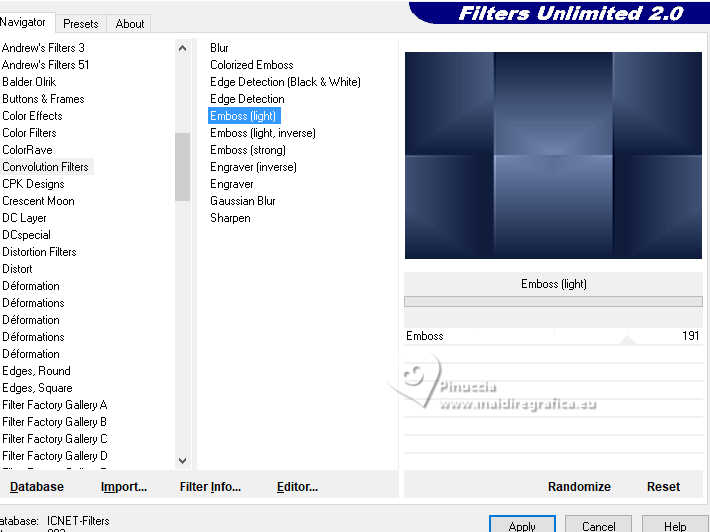Select Edges, Square category
The height and width of the screenshot is (532, 710).
(x=37, y=388)
